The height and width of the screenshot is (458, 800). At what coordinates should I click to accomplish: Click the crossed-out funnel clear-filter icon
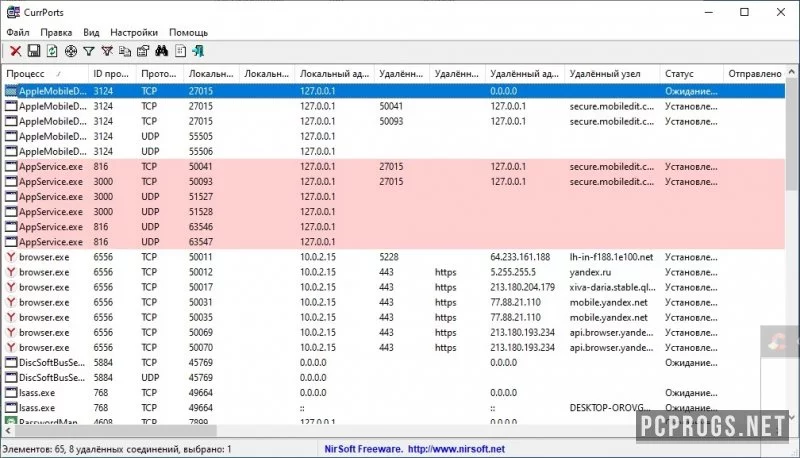click(x=107, y=51)
